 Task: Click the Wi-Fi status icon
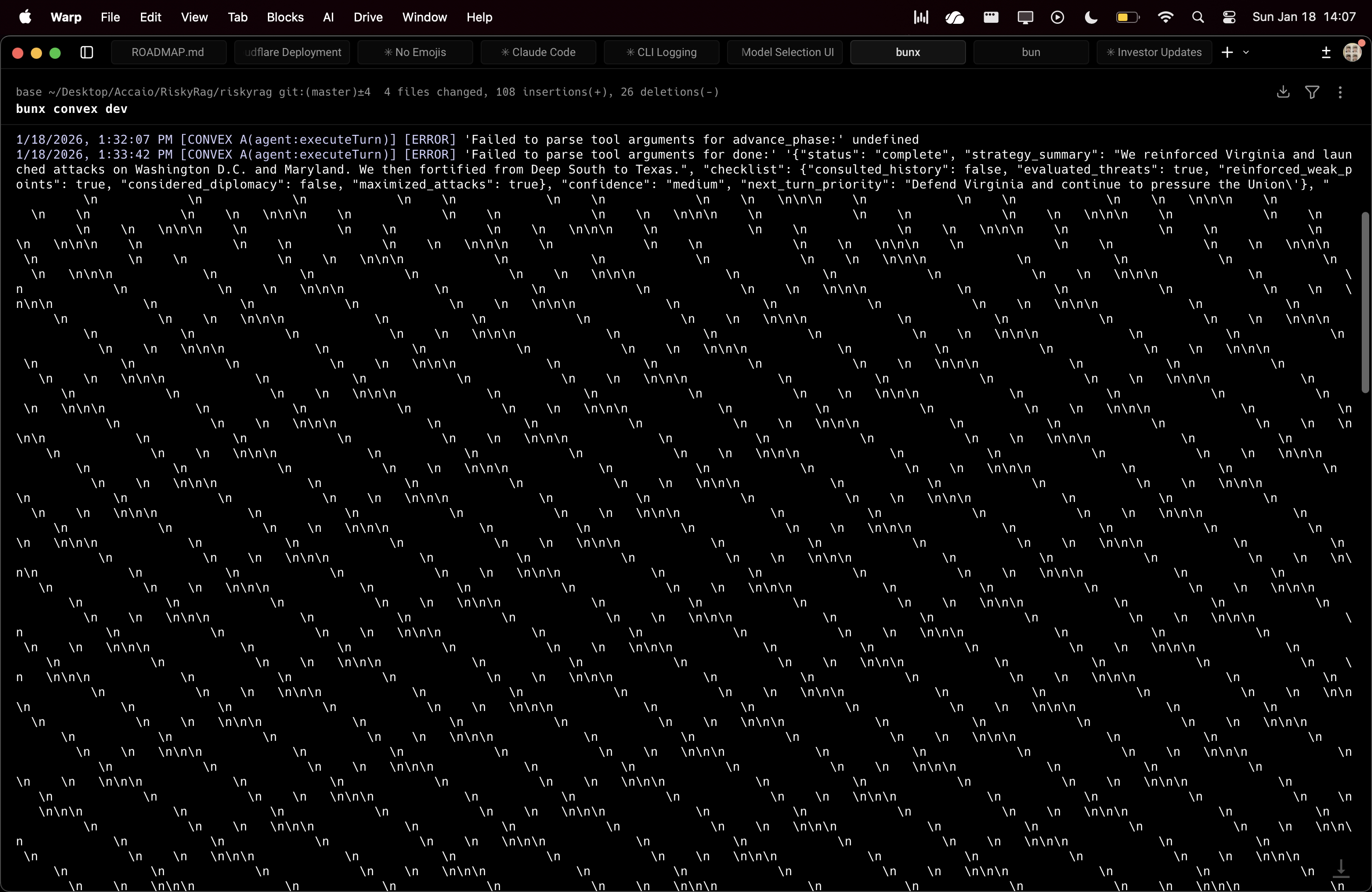point(1165,17)
